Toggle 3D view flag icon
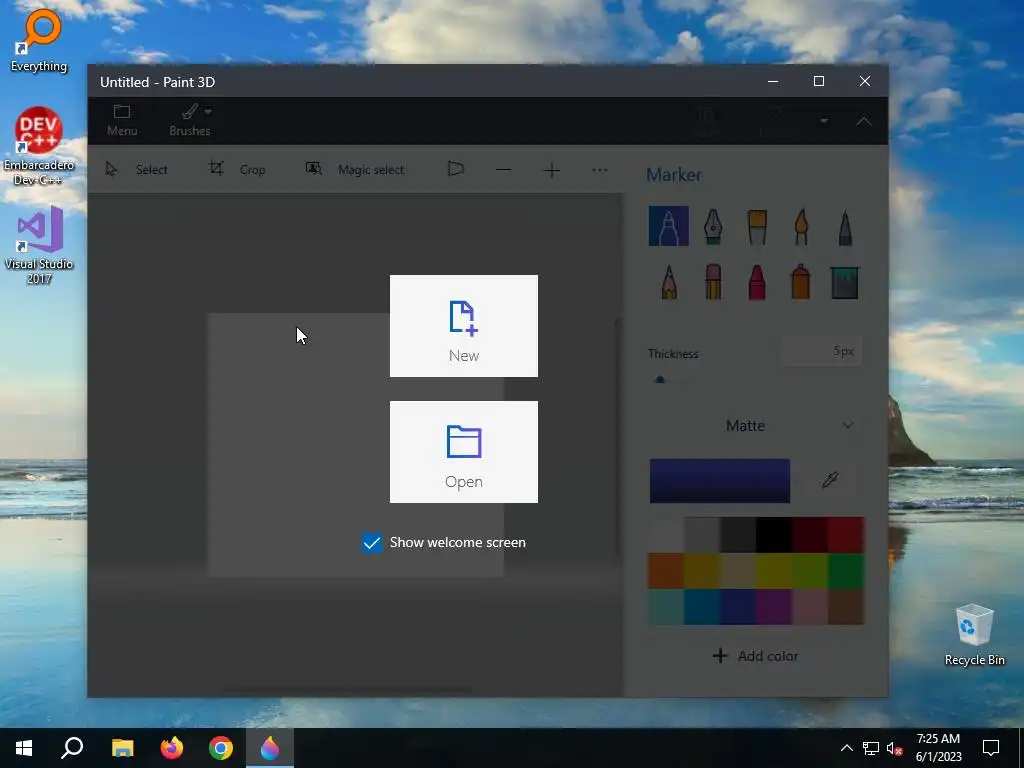 click(456, 170)
